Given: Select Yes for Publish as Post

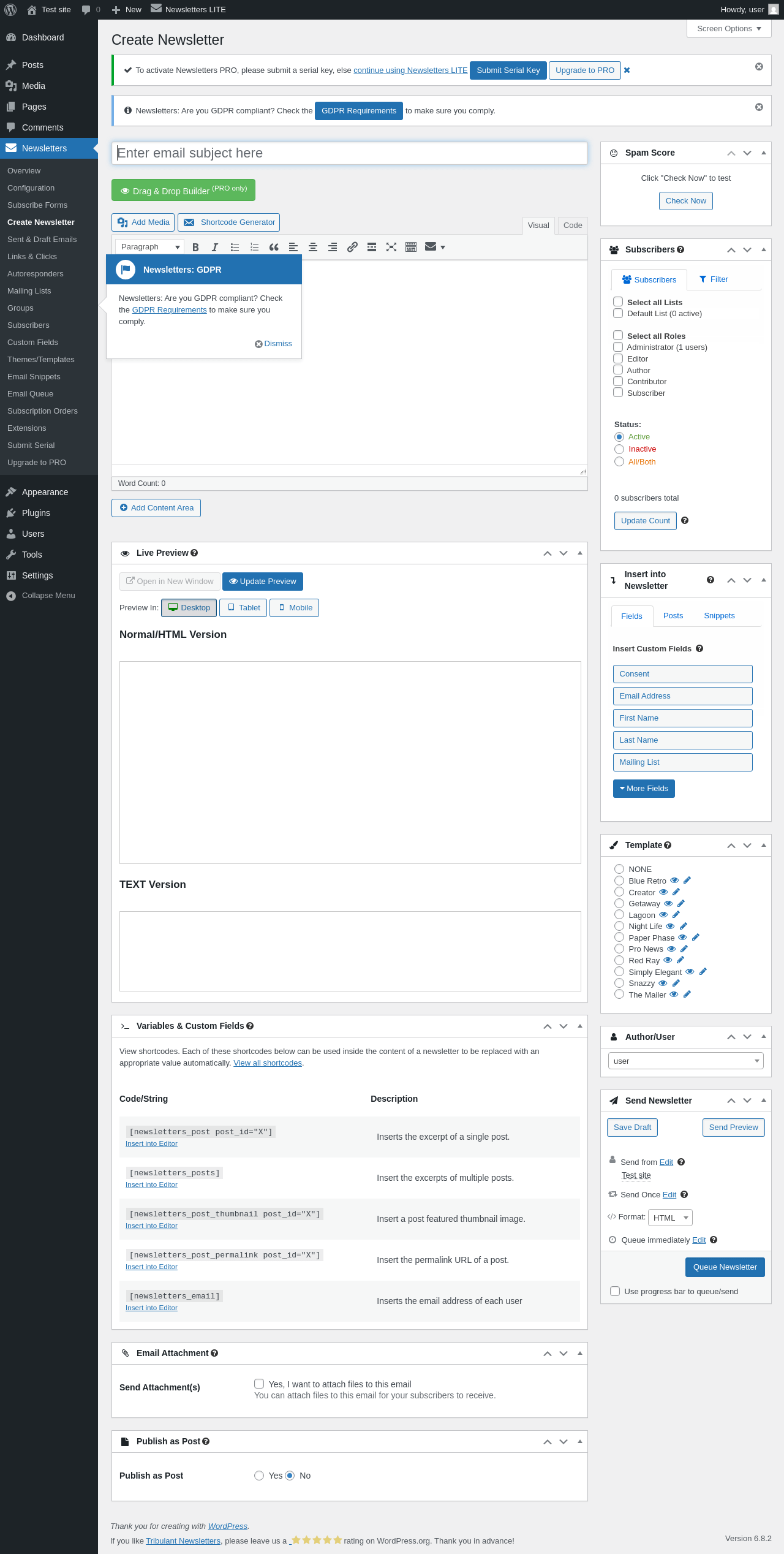Looking at the screenshot, I should 259,1476.
